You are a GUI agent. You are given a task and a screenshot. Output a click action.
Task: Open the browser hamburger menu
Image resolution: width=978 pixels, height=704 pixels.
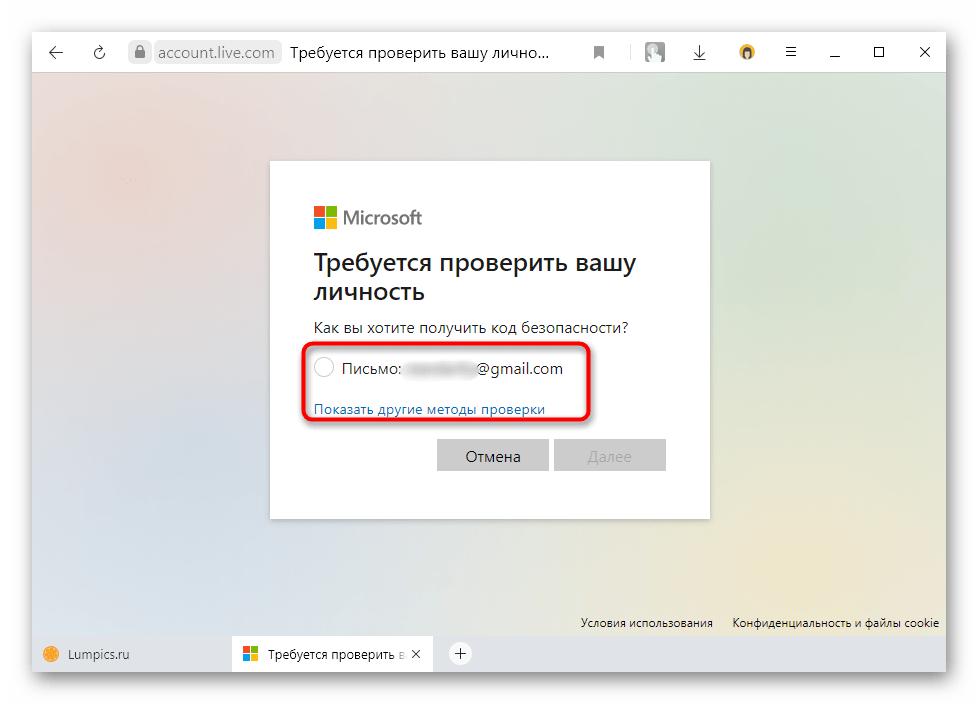790,53
